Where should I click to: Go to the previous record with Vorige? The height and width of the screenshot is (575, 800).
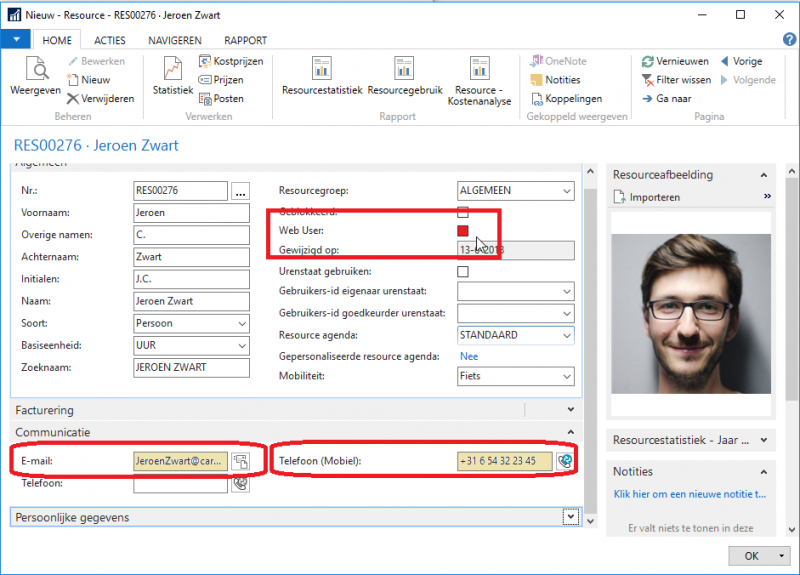[x=741, y=61]
